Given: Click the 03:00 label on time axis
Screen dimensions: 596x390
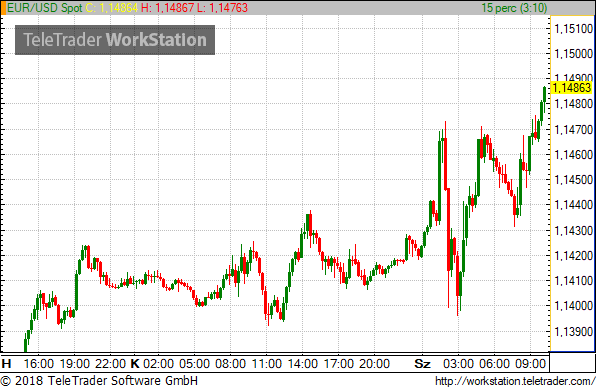Looking at the screenshot, I should [x=458, y=364].
